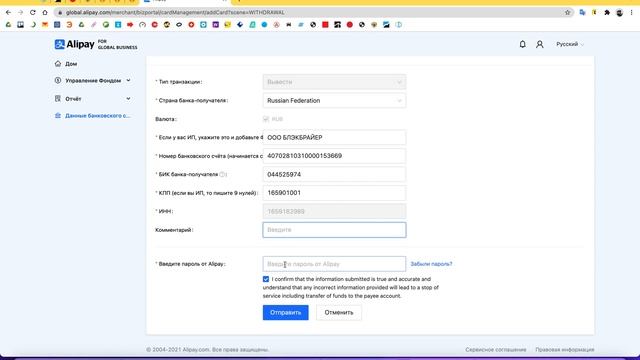
Task: Change language via Русский dropdown
Action: tap(570, 44)
